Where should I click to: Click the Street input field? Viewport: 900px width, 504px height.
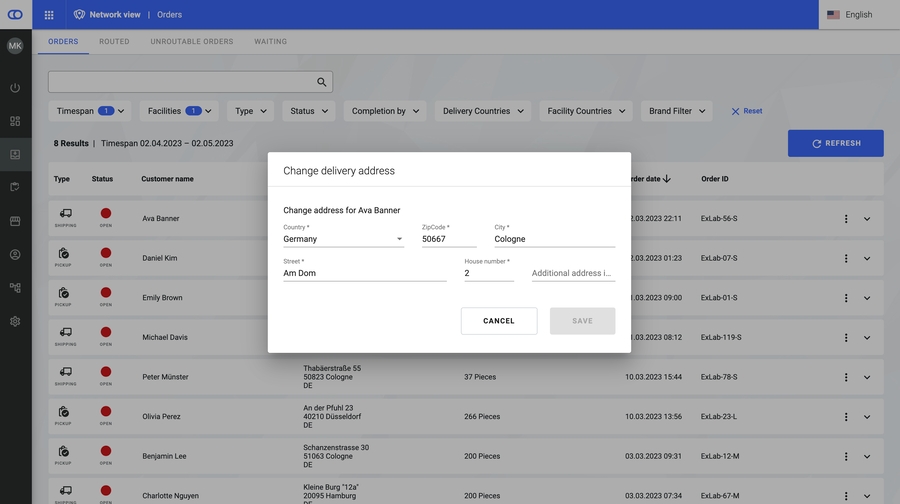pos(365,273)
